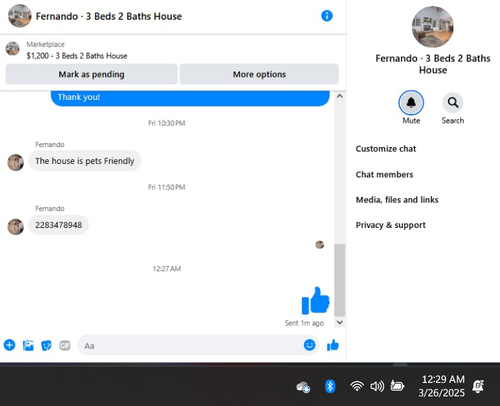Mute the conversation with the bell icon
The height and width of the screenshot is (406, 500).
click(411, 103)
